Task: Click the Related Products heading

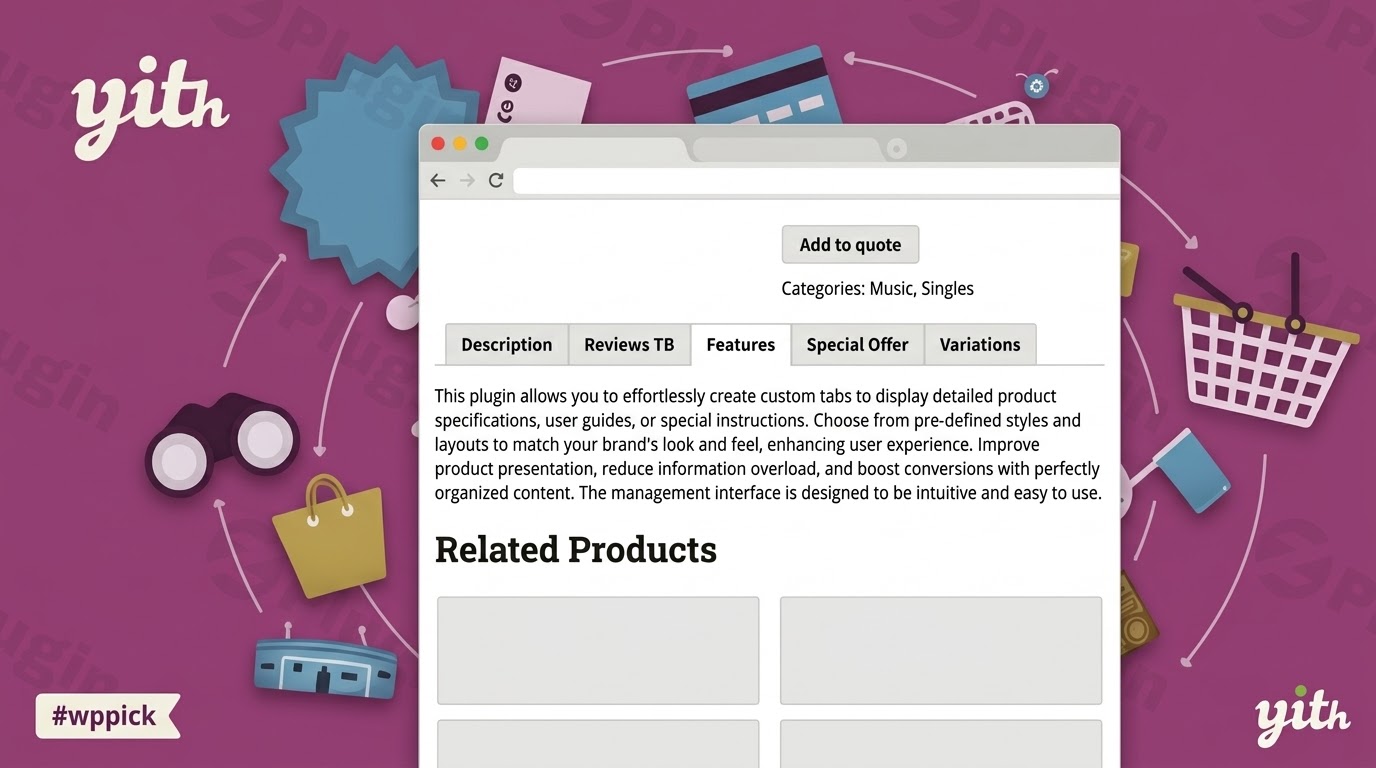Action: [576, 549]
